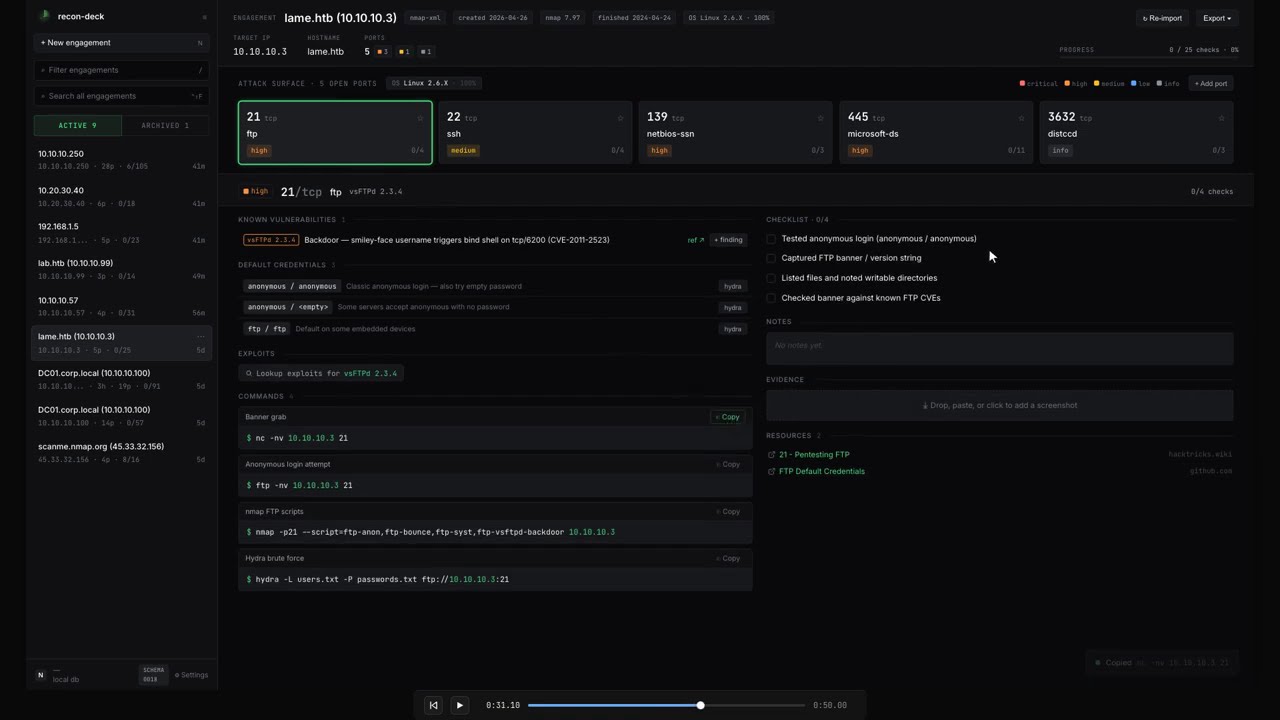Switch to the Active 9 tab
The width and height of the screenshot is (1280, 720).
(x=77, y=125)
